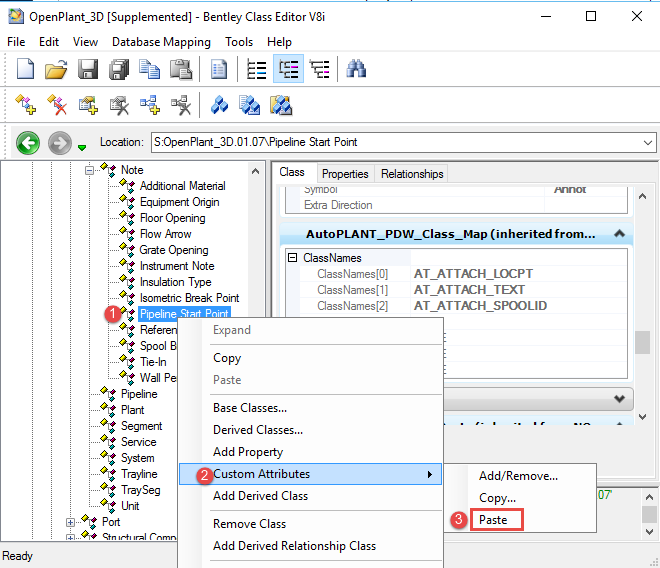Select the Additional Material tree item
This screenshot has width=660, height=568.
click(x=183, y=186)
